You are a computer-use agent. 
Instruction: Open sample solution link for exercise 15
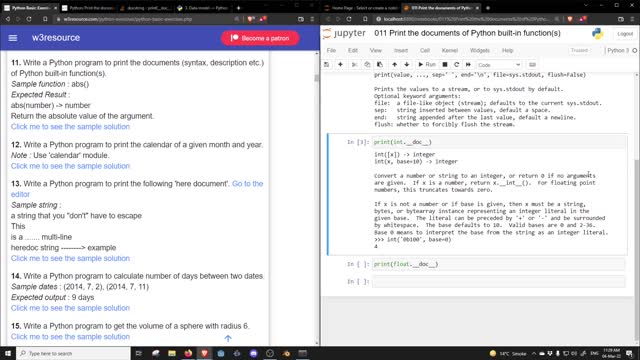coord(70,336)
